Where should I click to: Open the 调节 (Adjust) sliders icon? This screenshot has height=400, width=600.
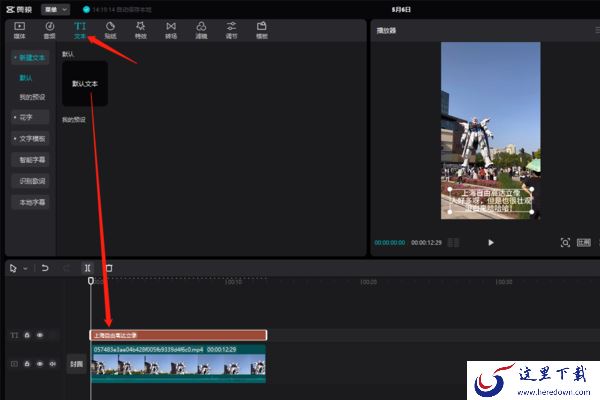(x=232, y=26)
